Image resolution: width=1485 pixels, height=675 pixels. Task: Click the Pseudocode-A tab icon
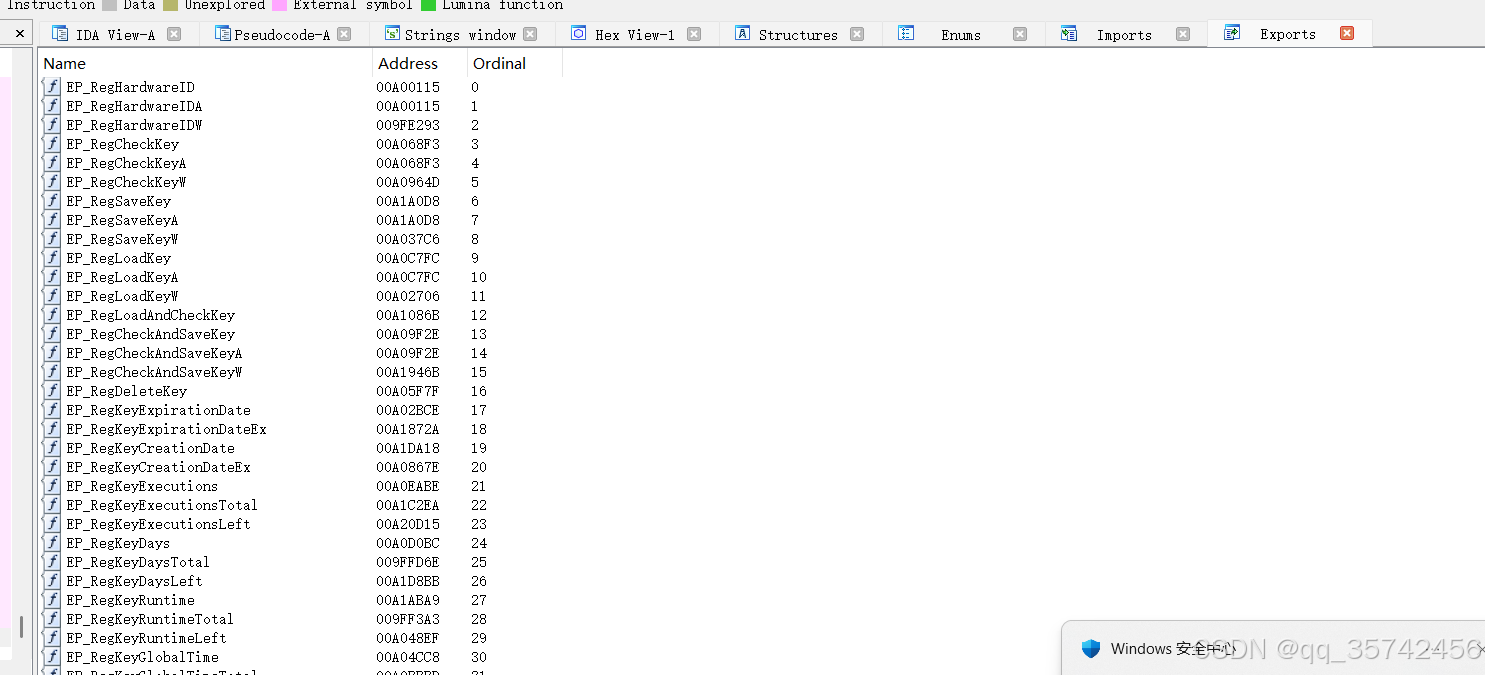(225, 33)
